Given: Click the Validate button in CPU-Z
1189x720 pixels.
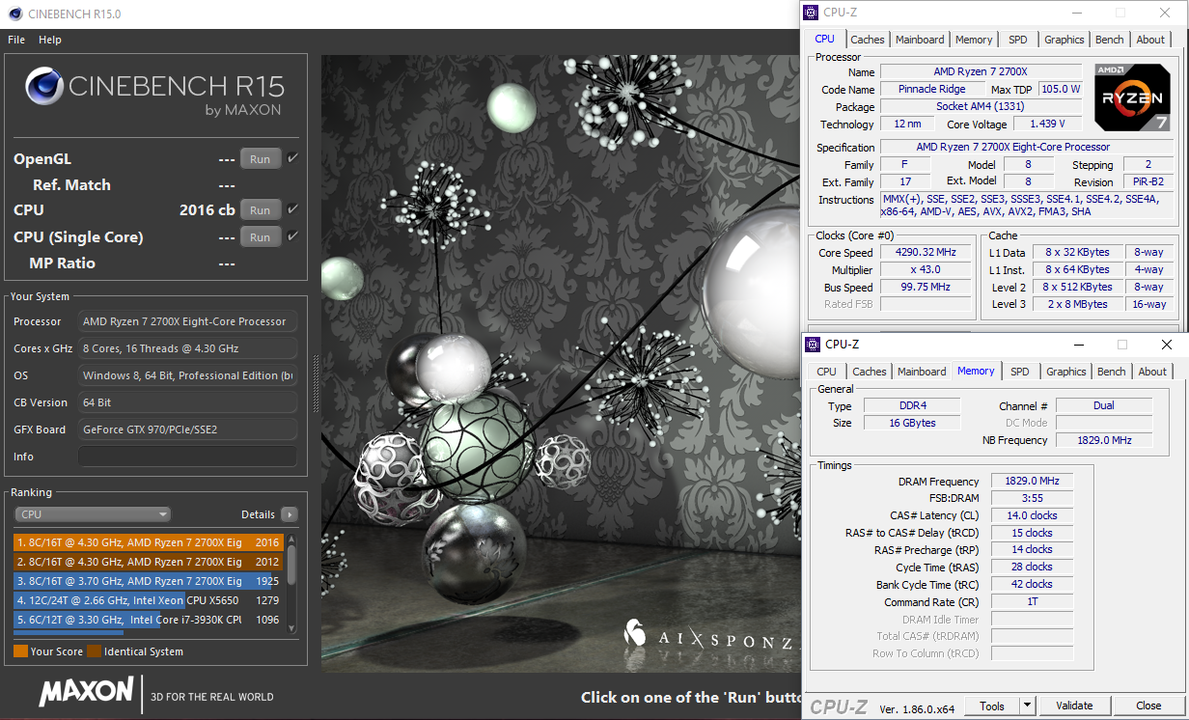Looking at the screenshot, I should (x=1074, y=706).
